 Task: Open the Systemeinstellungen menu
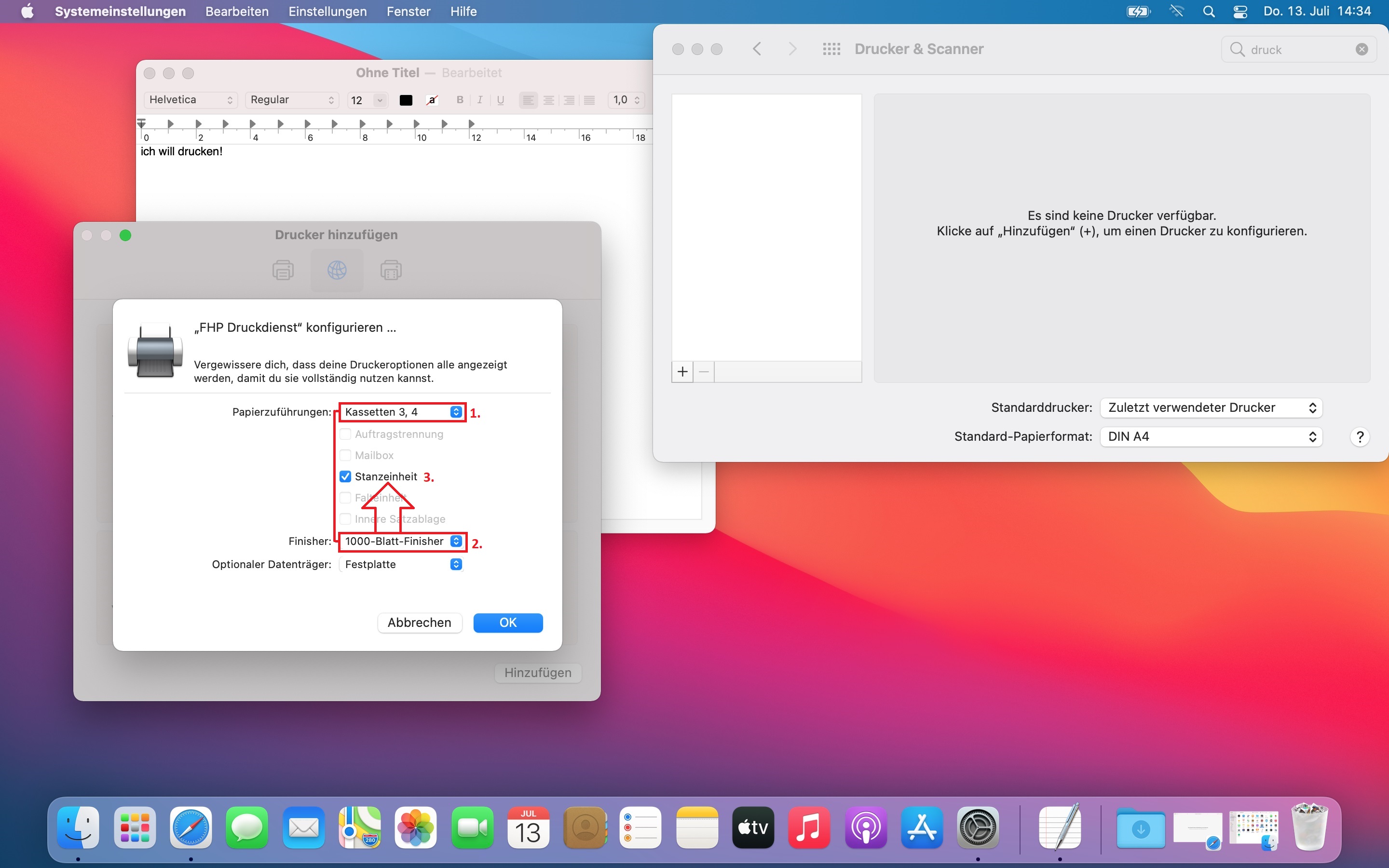pyautogui.click(x=120, y=12)
